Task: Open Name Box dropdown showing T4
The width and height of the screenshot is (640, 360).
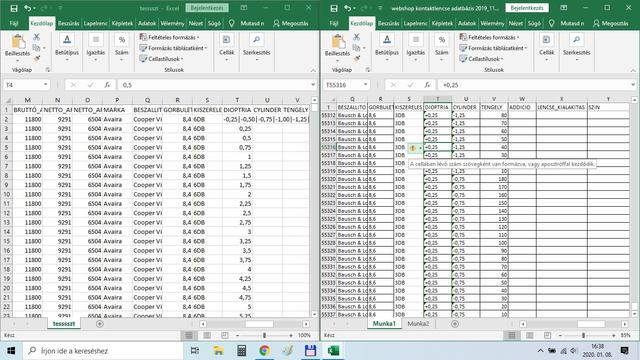Action: [45, 85]
